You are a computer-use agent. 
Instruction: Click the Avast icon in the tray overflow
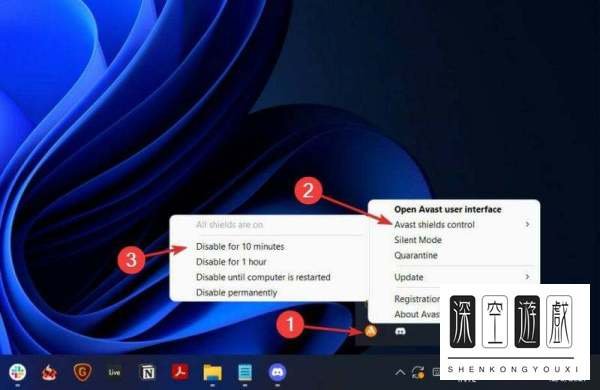[x=370, y=331]
